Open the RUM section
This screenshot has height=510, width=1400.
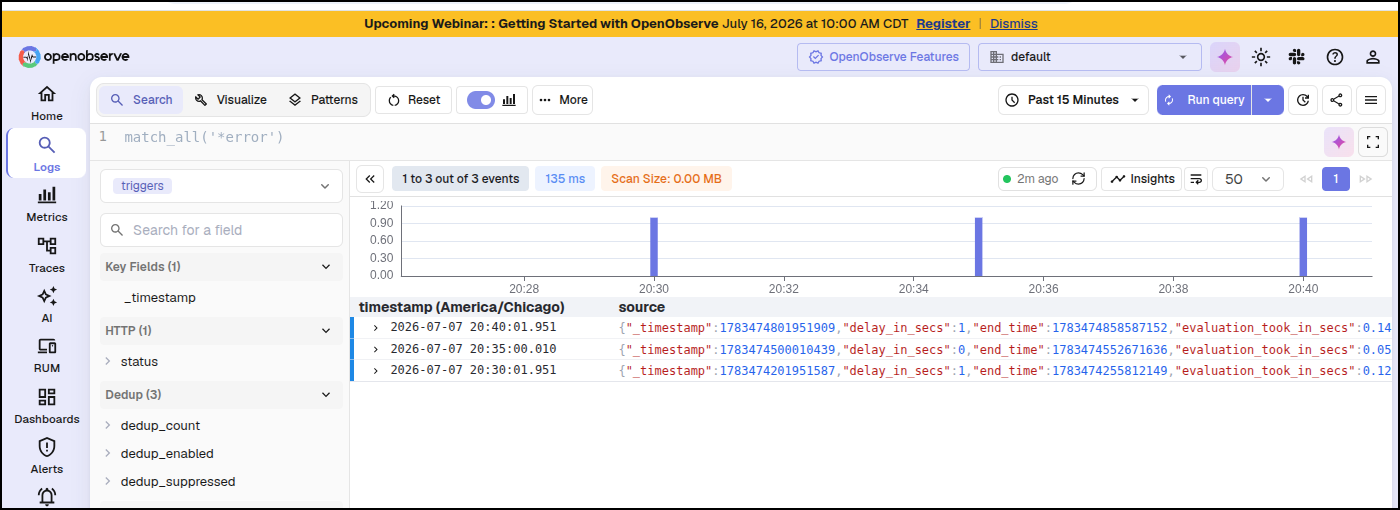(46, 356)
